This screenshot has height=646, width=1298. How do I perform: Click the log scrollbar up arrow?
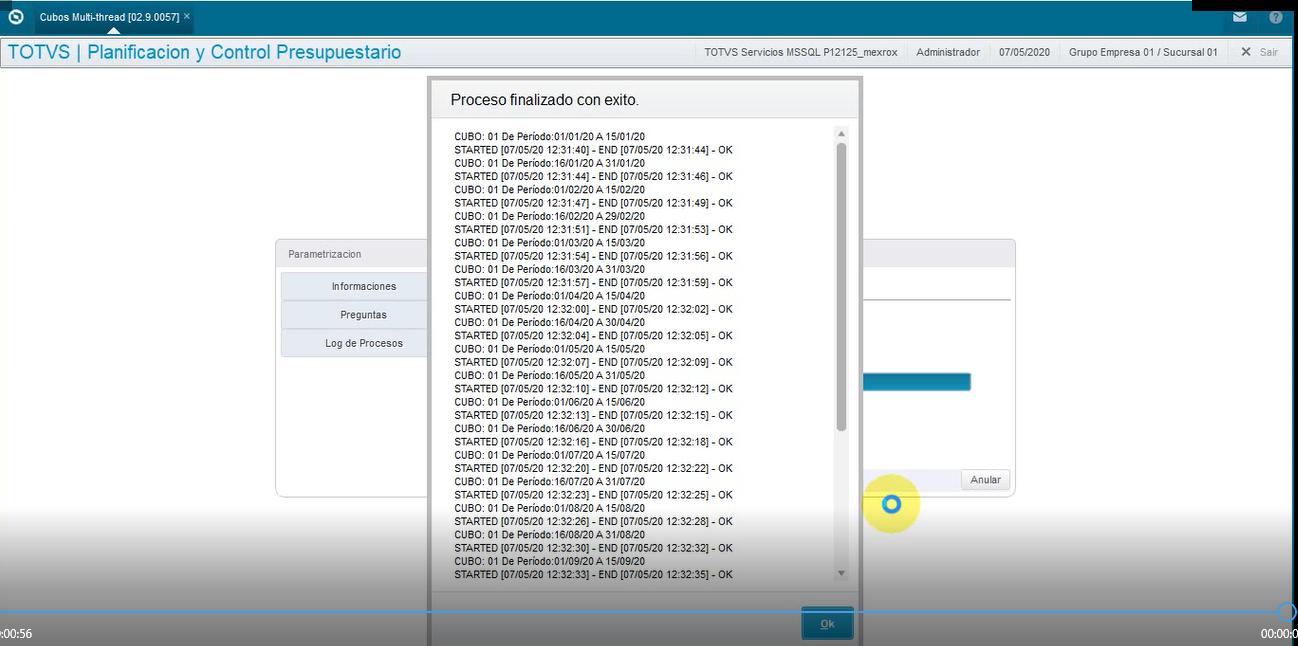coord(841,134)
